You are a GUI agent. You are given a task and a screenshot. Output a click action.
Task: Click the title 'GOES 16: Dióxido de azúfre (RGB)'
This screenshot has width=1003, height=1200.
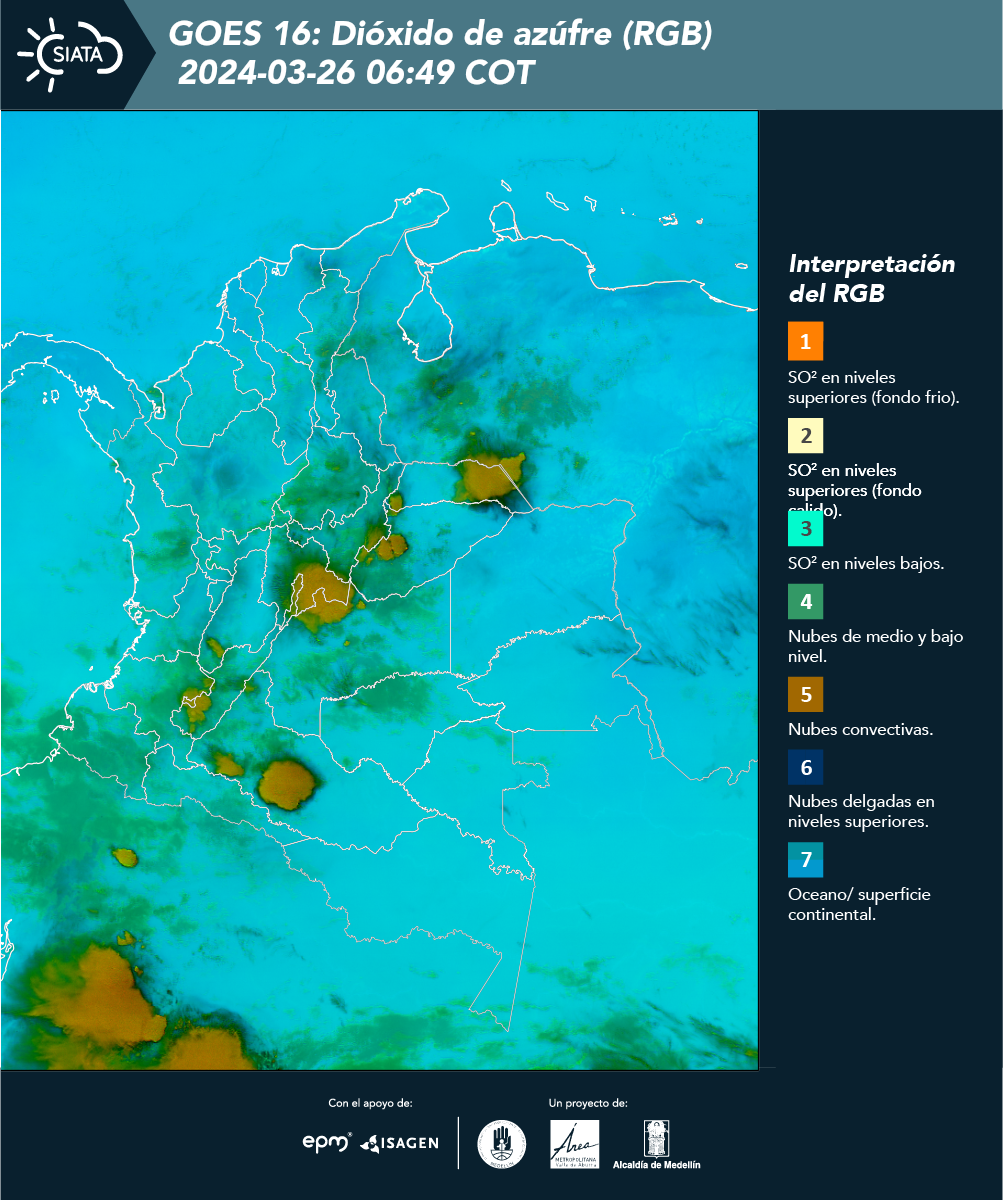(440, 35)
